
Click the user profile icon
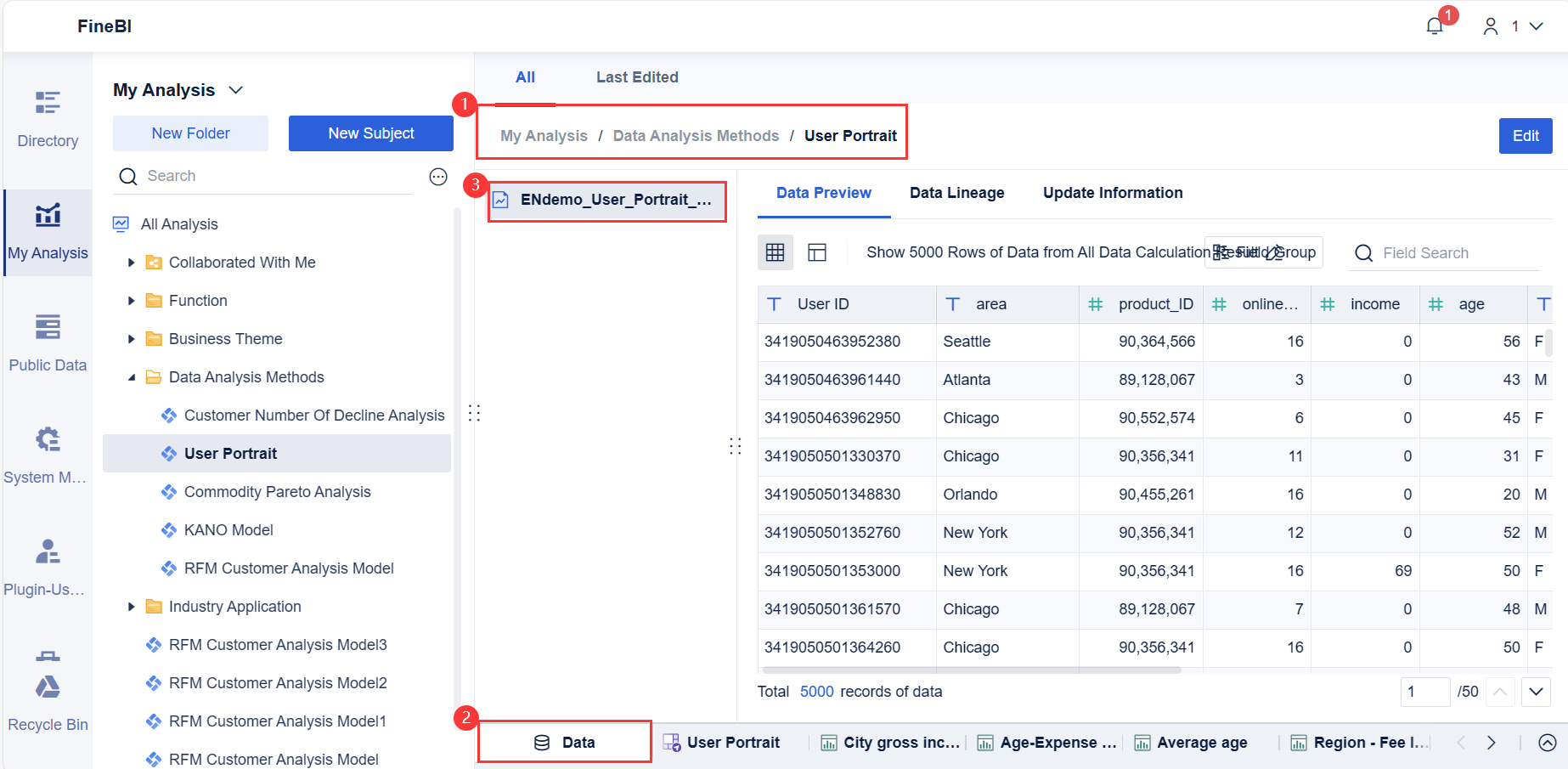point(1490,26)
